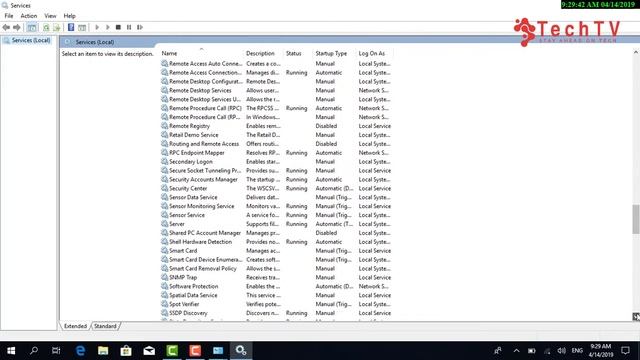Select 'Shared PC Account Manager' service name
Image resolution: width=640 pixels, height=360 pixels.
[x=205, y=233]
